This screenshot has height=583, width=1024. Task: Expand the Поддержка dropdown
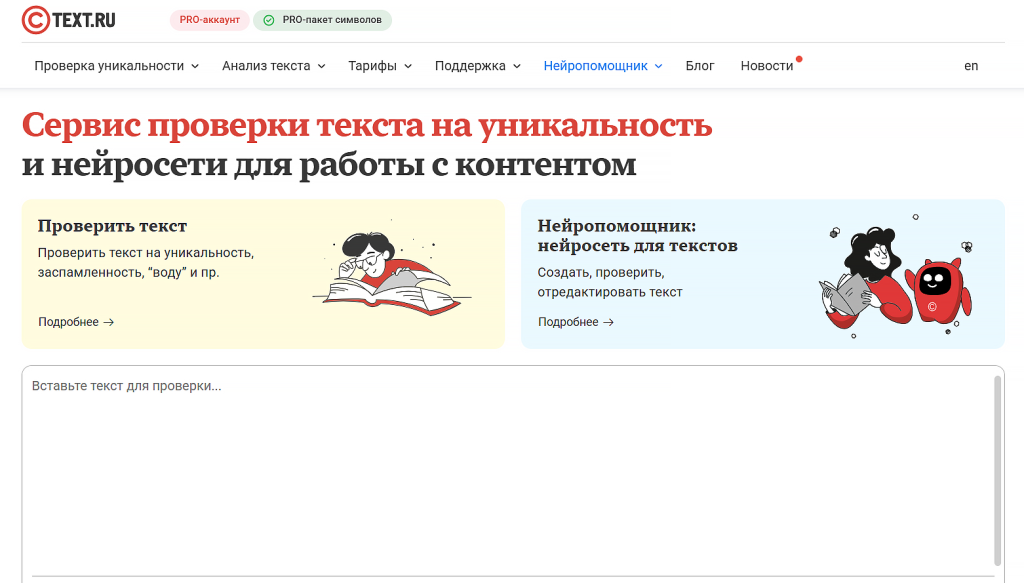pos(470,65)
